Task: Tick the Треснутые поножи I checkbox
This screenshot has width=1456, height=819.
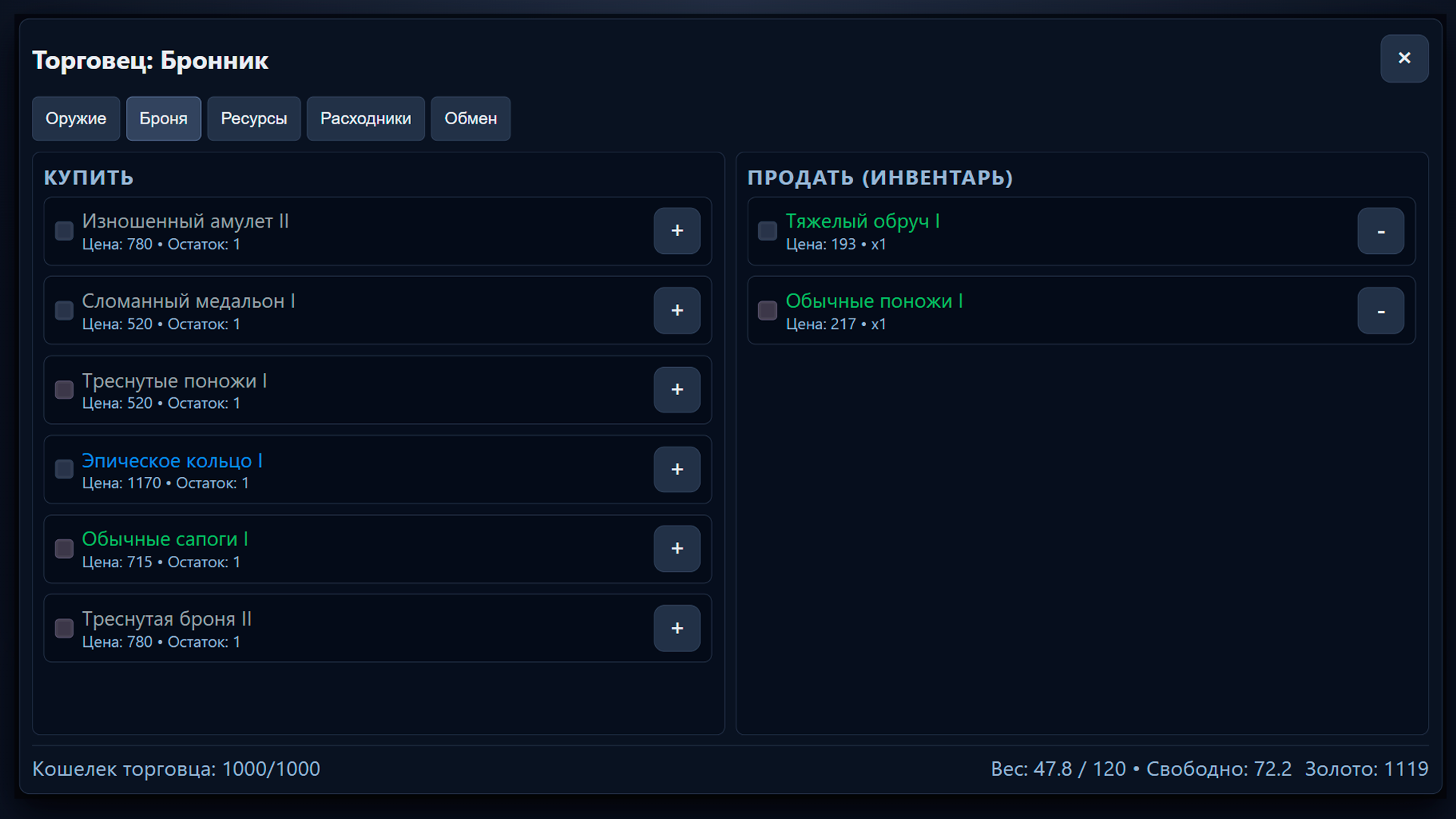Action: click(64, 390)
